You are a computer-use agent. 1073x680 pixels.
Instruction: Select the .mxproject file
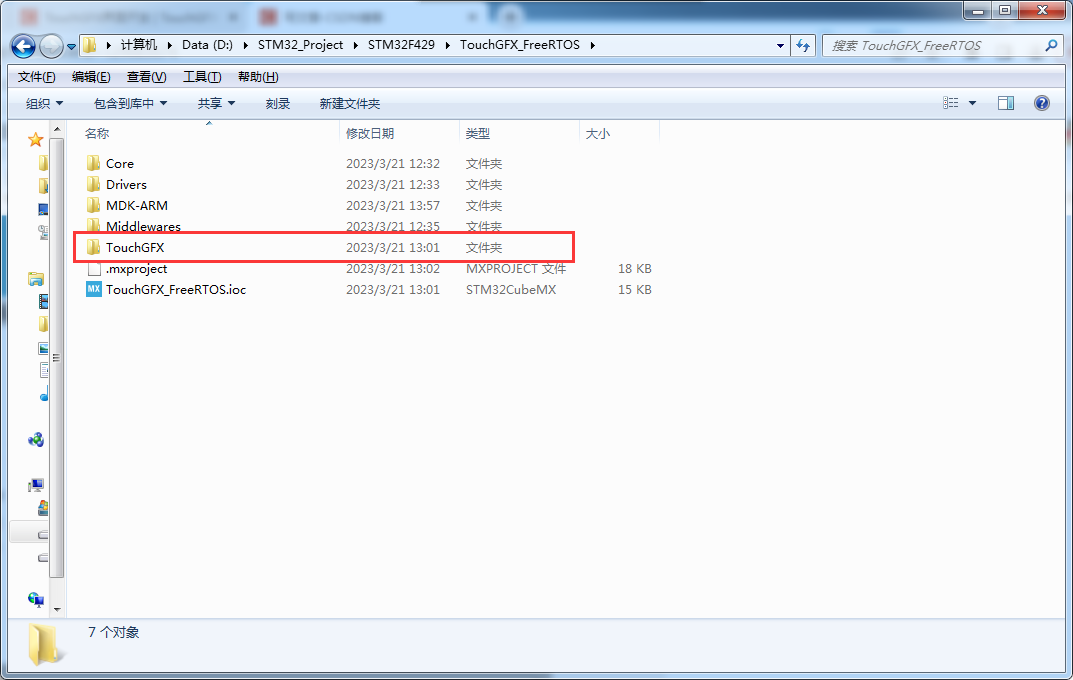click(136, 269)
